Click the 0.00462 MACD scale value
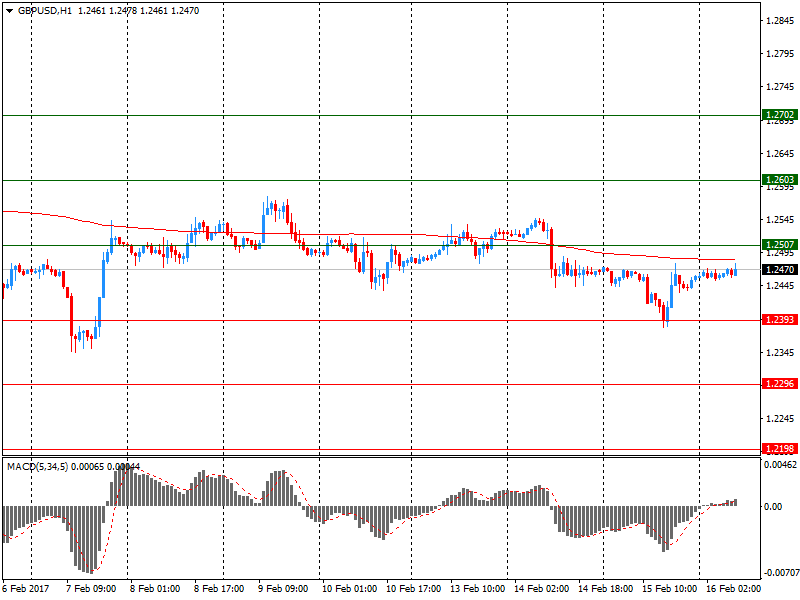800x600 pixels. 780,465
